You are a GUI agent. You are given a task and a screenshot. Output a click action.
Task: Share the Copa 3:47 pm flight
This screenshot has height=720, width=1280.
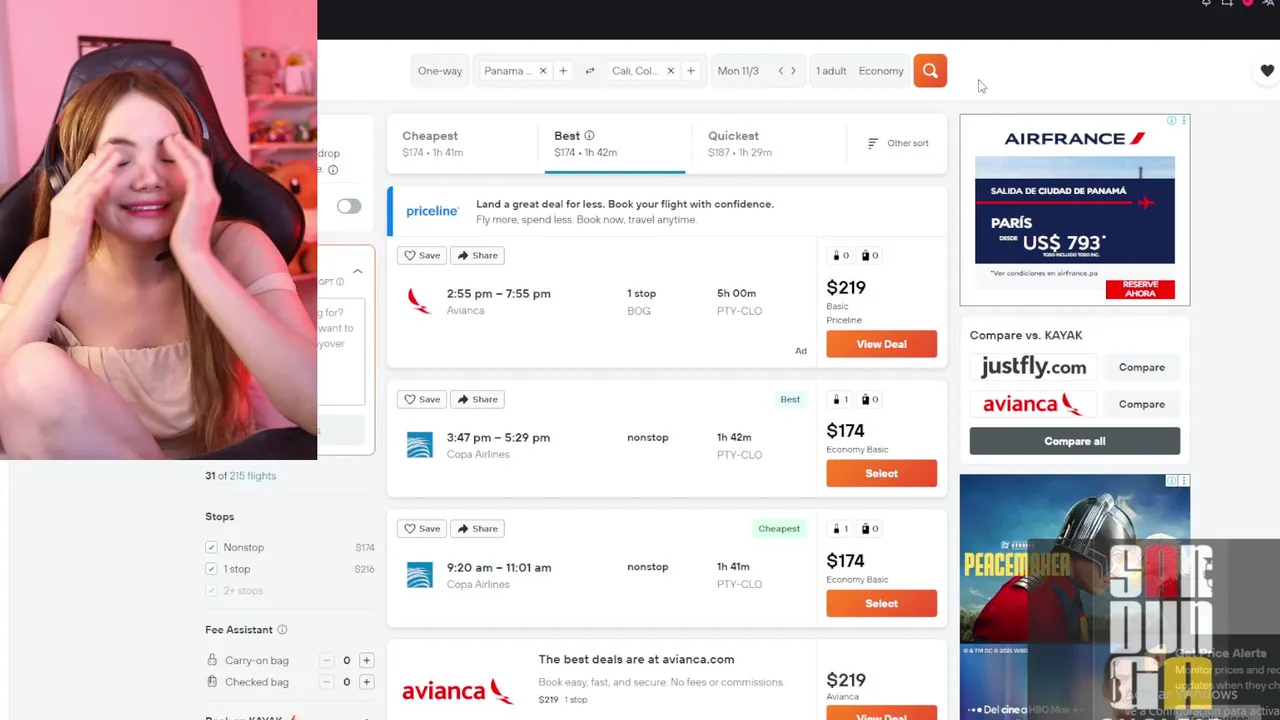(x=477, y=399)
